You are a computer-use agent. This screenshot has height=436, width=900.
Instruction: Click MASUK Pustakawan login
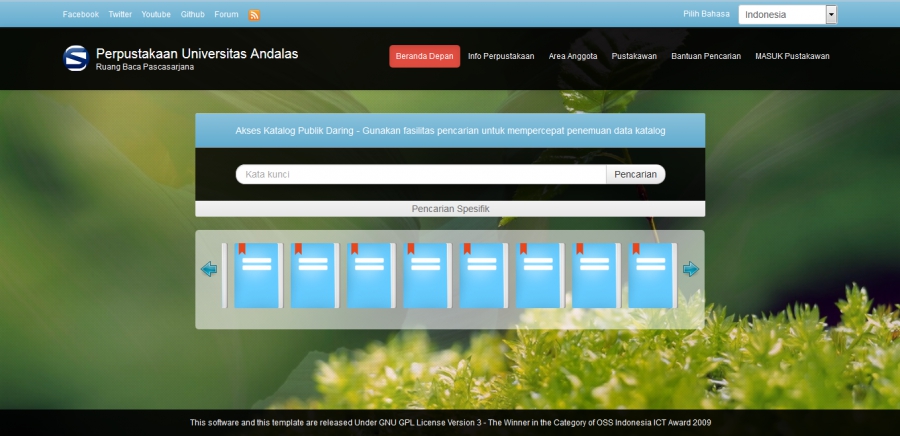[792, 56]
